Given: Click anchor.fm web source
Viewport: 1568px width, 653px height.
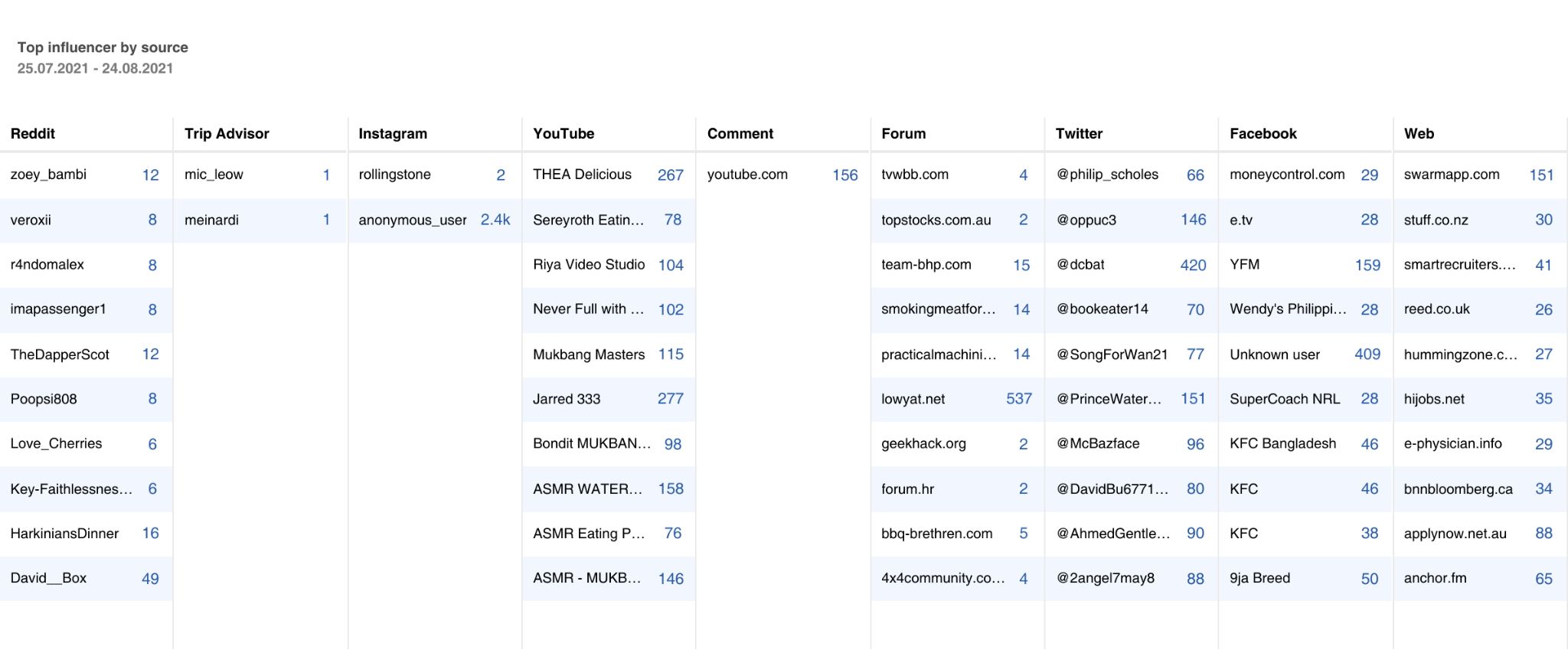Looking at the screenshot, I should pyautogui.click(x=1435, y=578).
